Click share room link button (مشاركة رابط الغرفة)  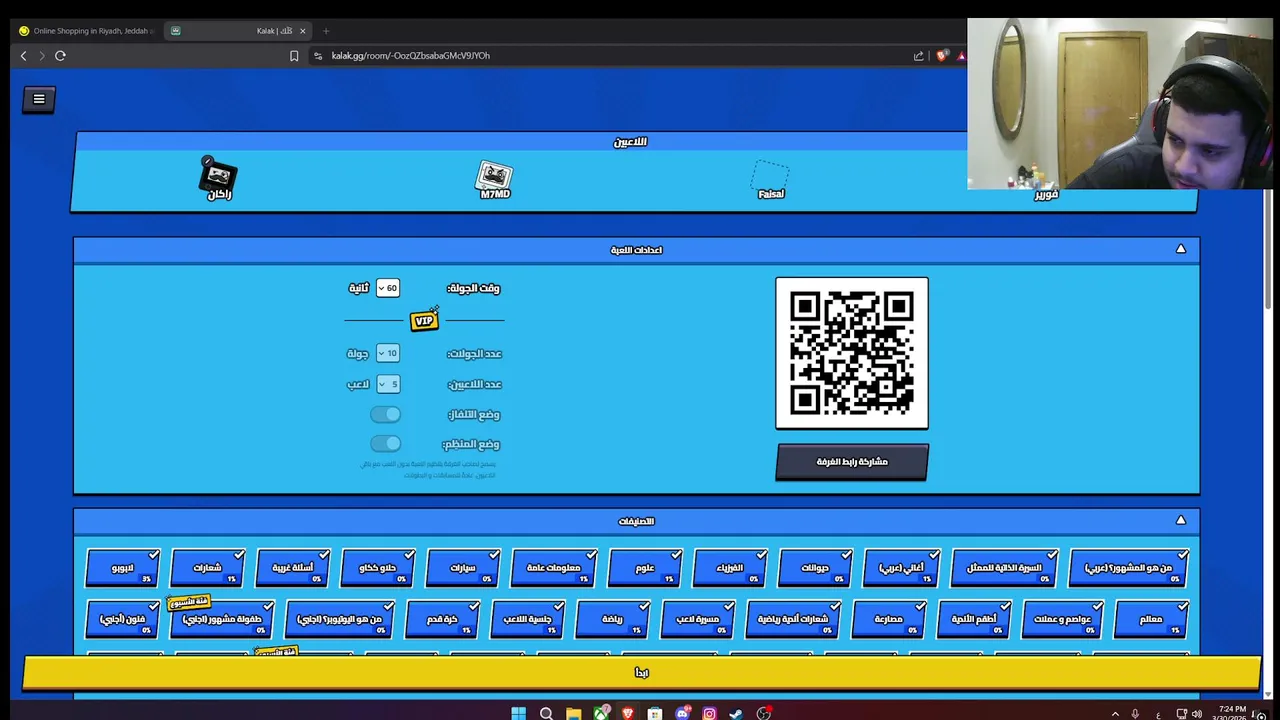pos(852,462)
